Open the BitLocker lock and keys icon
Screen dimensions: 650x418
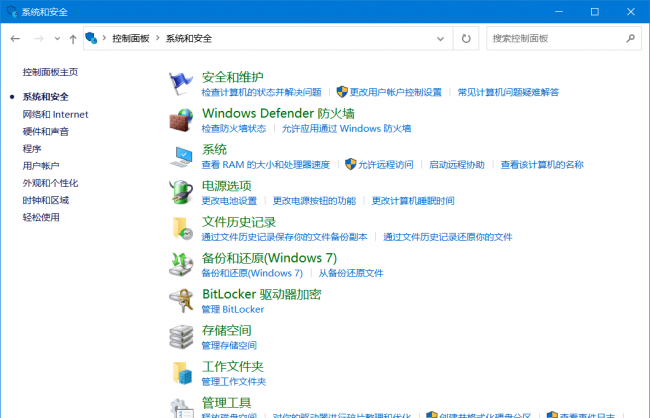tap(181, 301)
